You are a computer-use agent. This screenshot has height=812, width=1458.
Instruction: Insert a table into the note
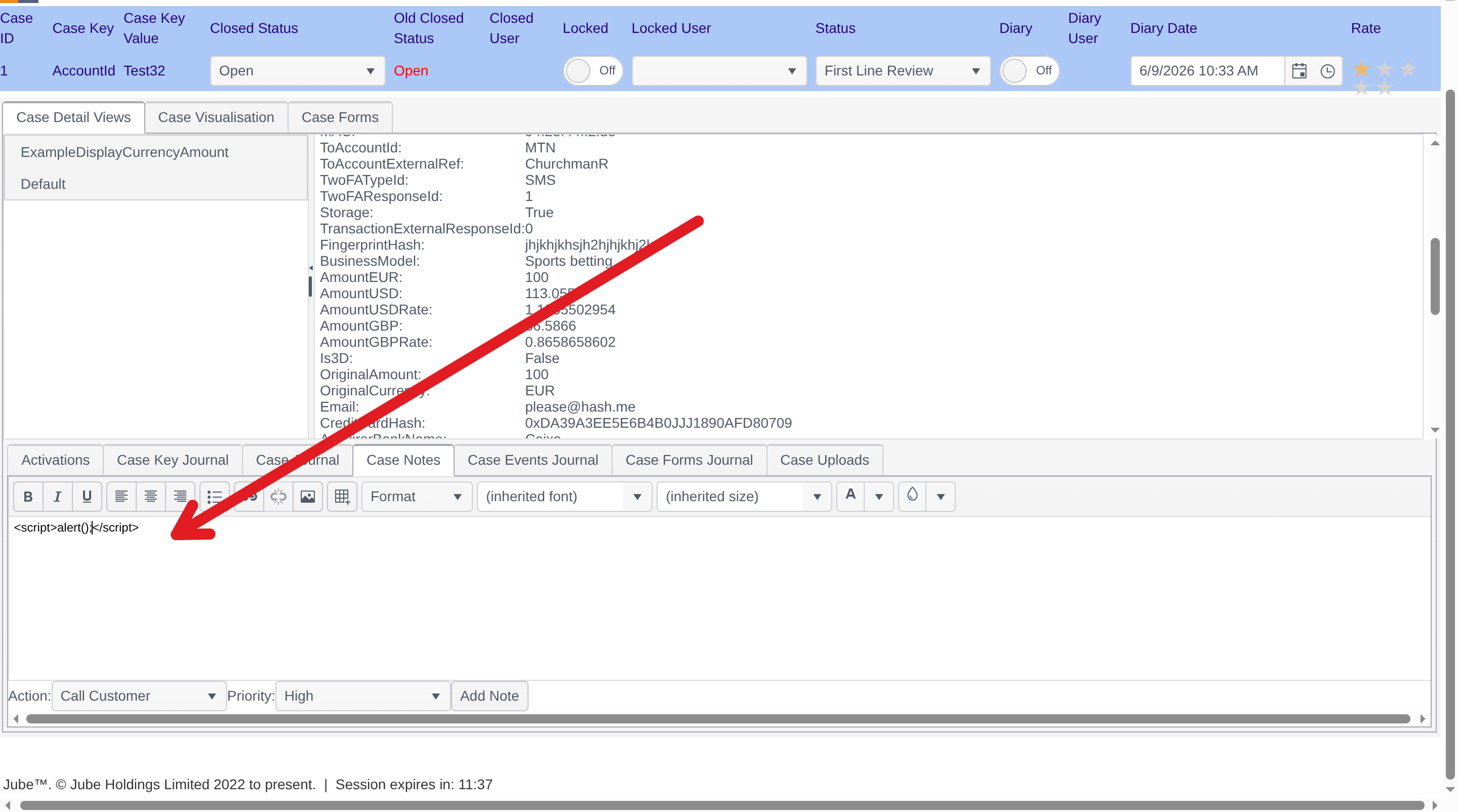(x=342, y=496)
